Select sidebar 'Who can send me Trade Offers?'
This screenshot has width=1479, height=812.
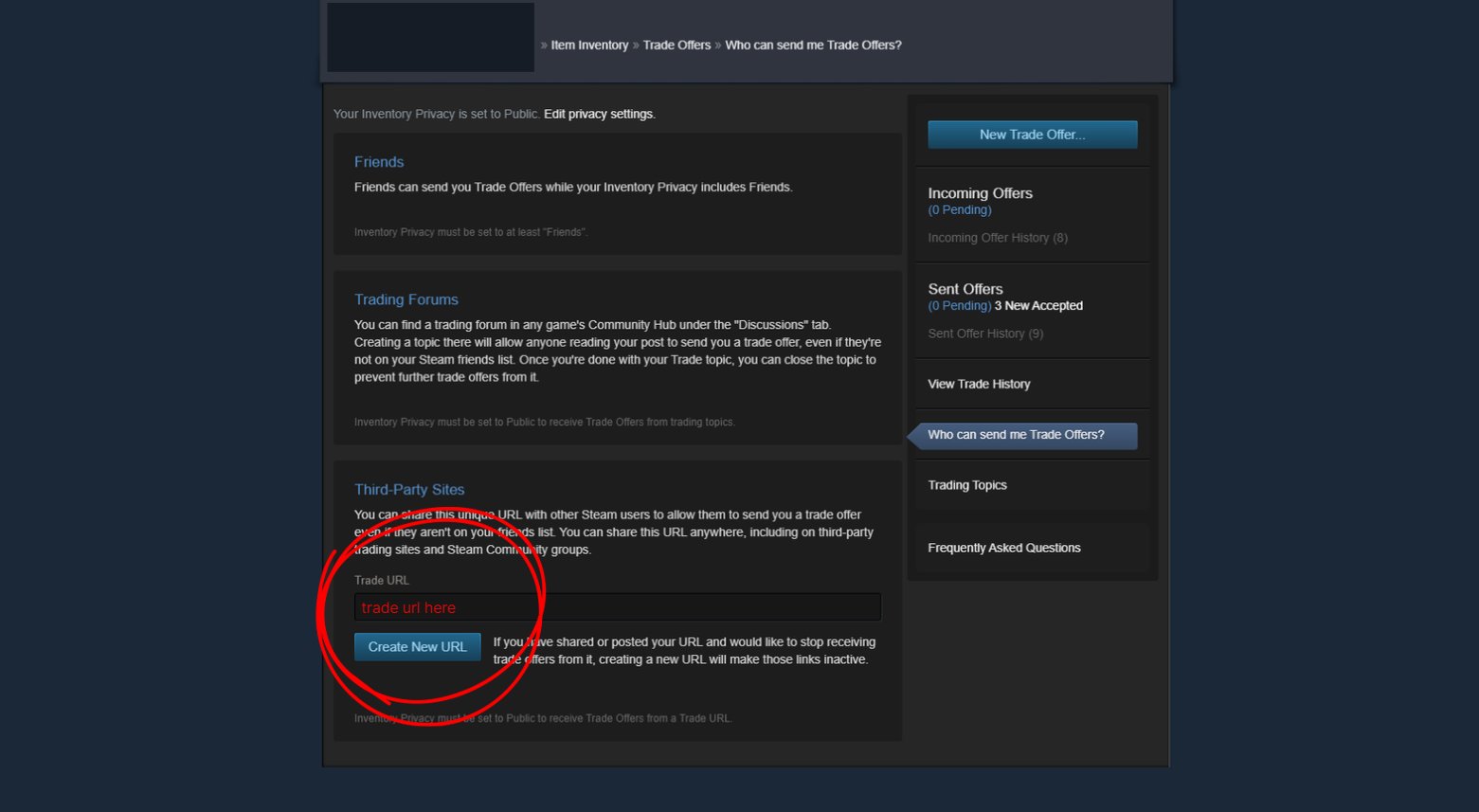[x=1016, y=435]
